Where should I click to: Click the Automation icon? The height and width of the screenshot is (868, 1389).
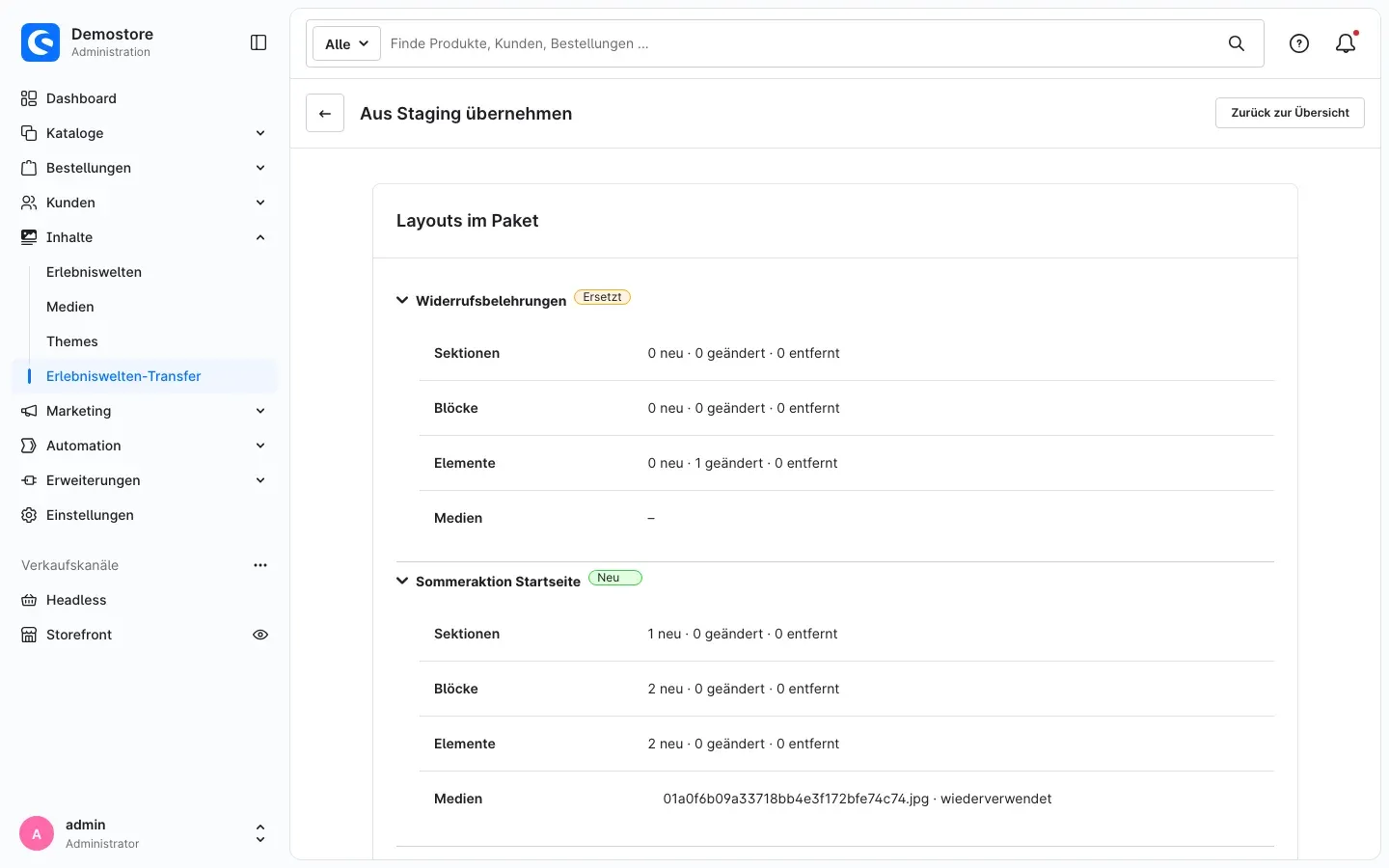click(29, 446)
